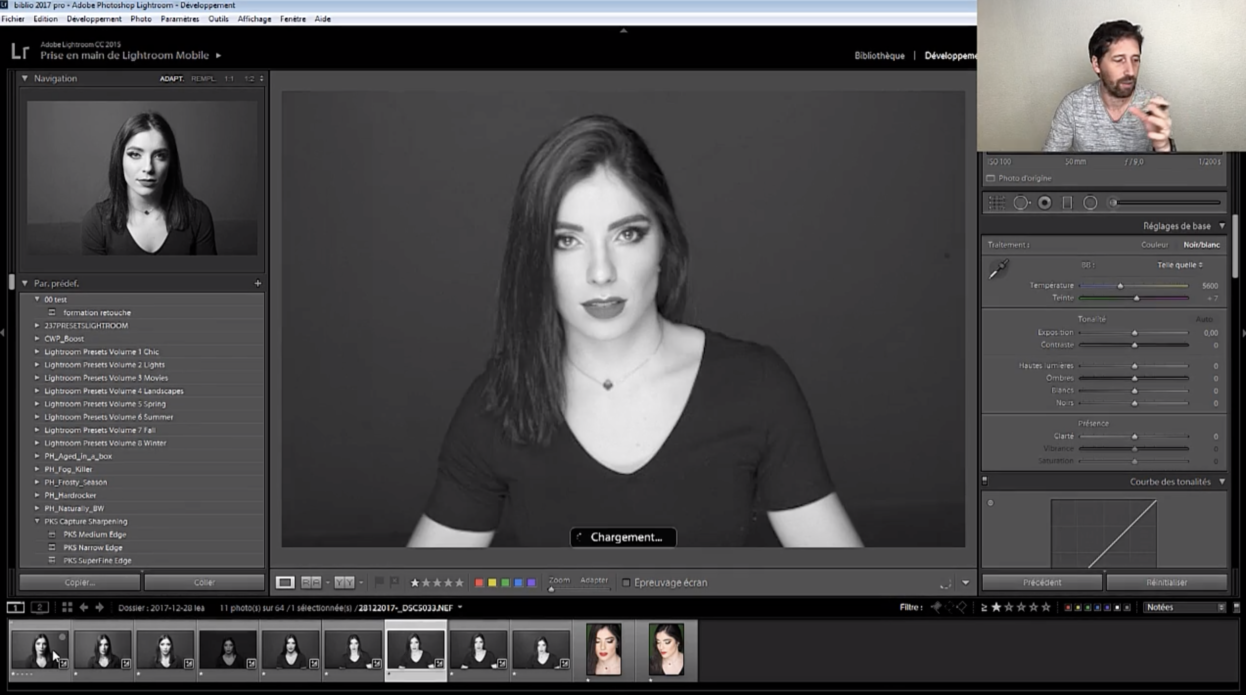Filter by unflagged photos icon

(951, 607)
